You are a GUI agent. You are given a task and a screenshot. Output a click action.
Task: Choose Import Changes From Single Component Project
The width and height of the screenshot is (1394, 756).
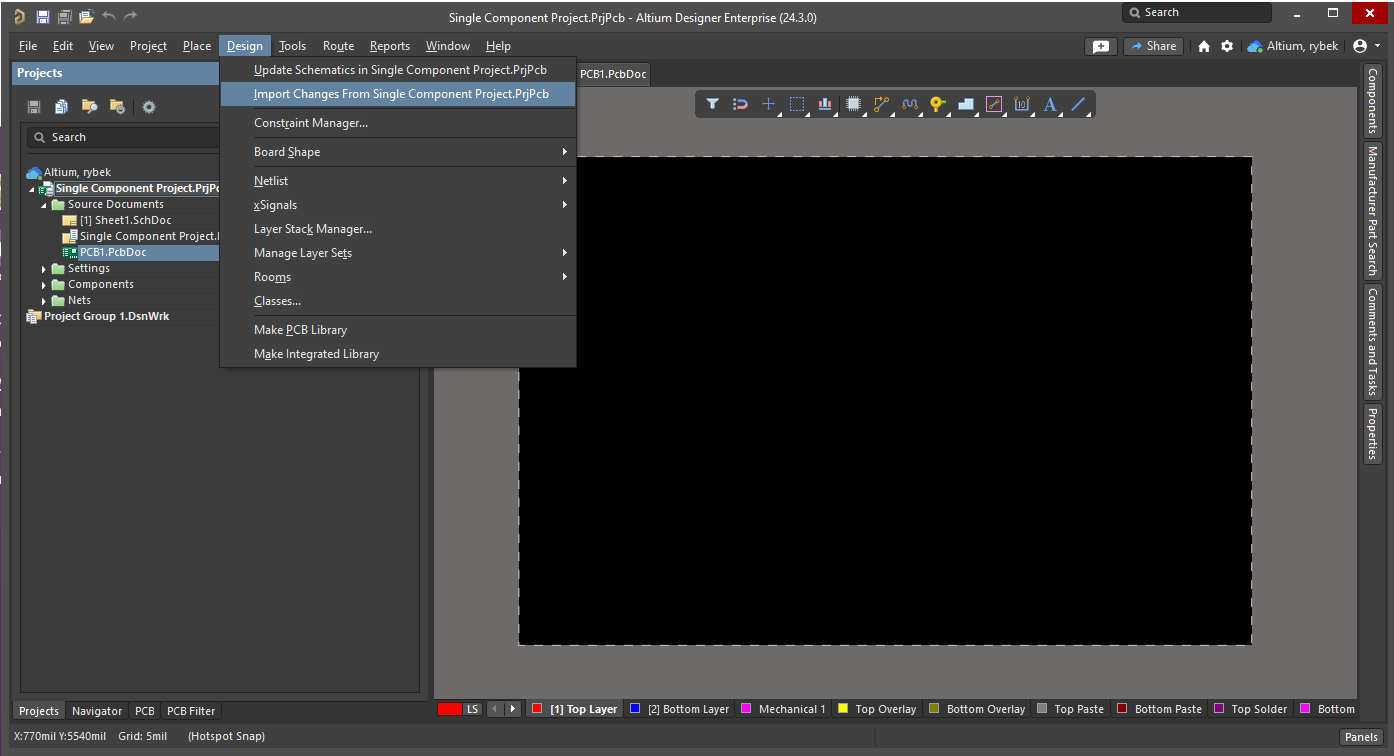(x=398, y=94)
